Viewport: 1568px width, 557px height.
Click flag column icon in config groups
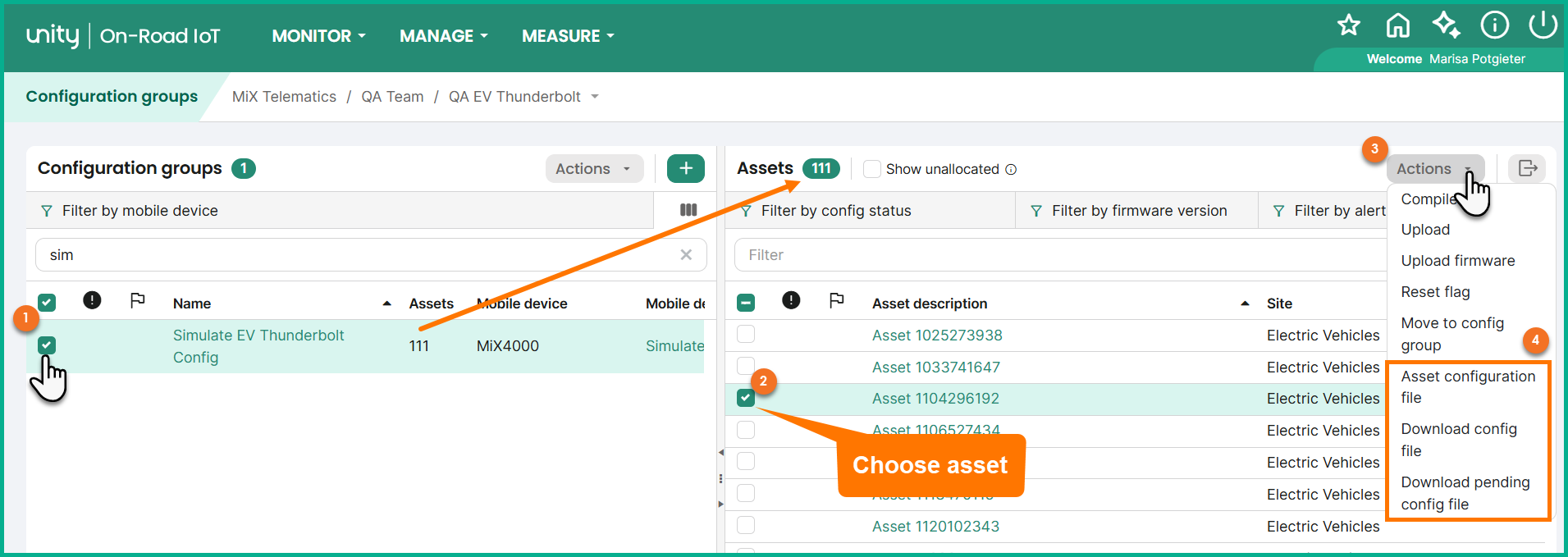(138, 300)
